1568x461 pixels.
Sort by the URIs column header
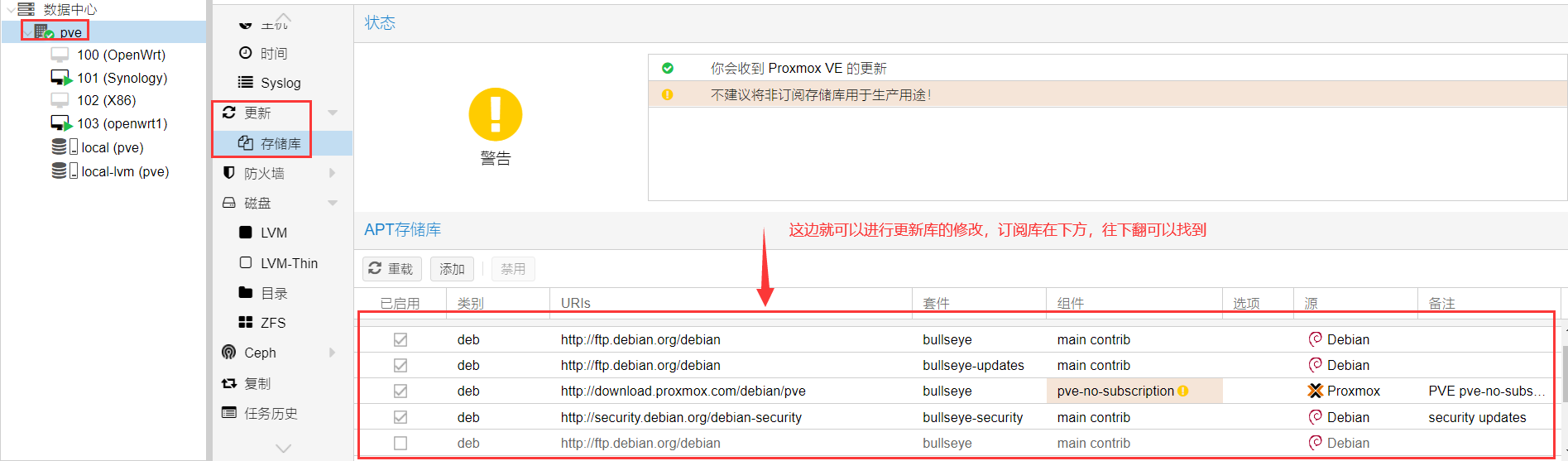(x=731, y=303)
